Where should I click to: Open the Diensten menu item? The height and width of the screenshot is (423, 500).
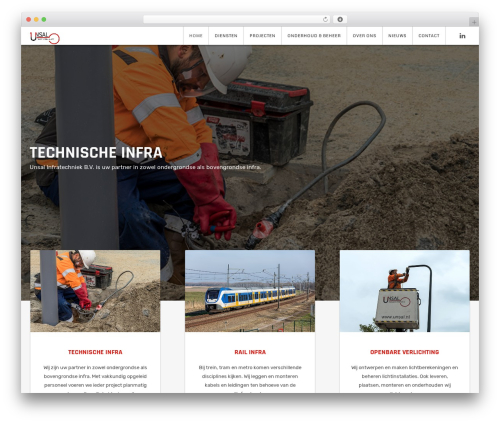click(226, 36)
